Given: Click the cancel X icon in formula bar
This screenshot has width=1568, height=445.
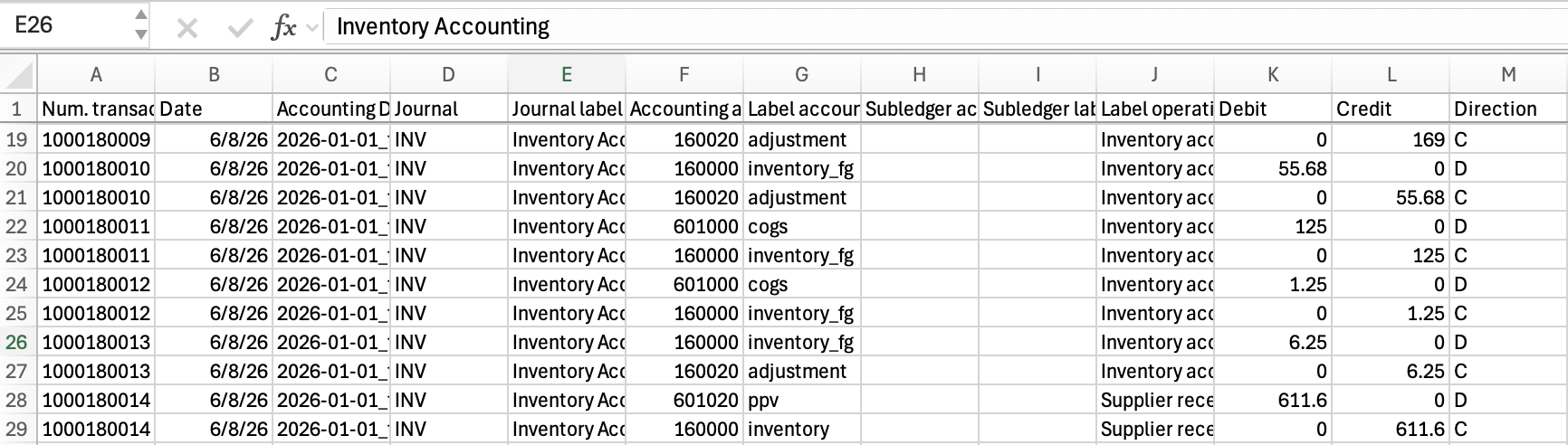Looking at the screenshot, I should (187, 28).
